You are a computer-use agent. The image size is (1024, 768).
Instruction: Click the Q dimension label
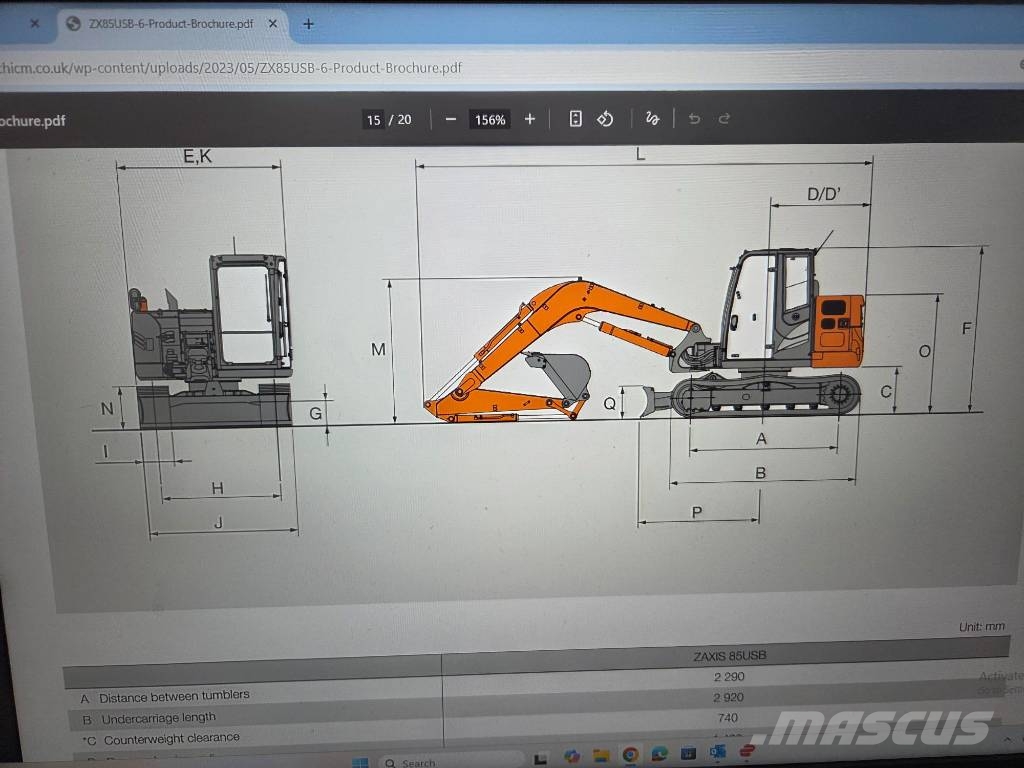(x=609, y=404)
